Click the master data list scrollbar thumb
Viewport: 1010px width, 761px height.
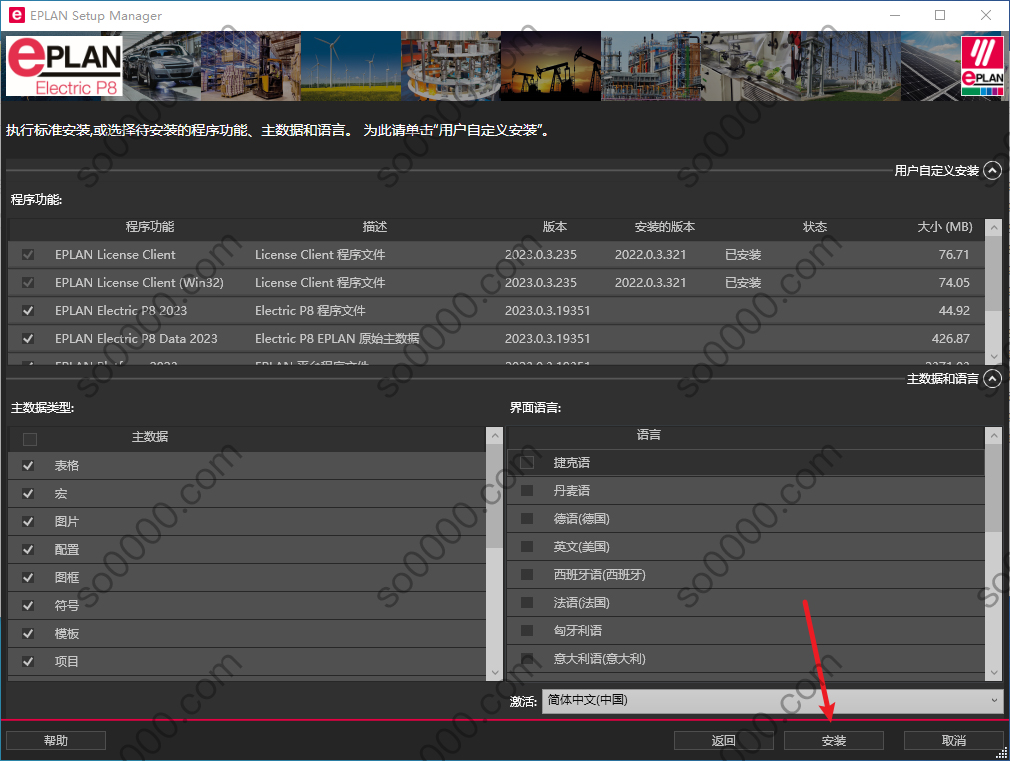pyautogui.click(x=495, y=496)
